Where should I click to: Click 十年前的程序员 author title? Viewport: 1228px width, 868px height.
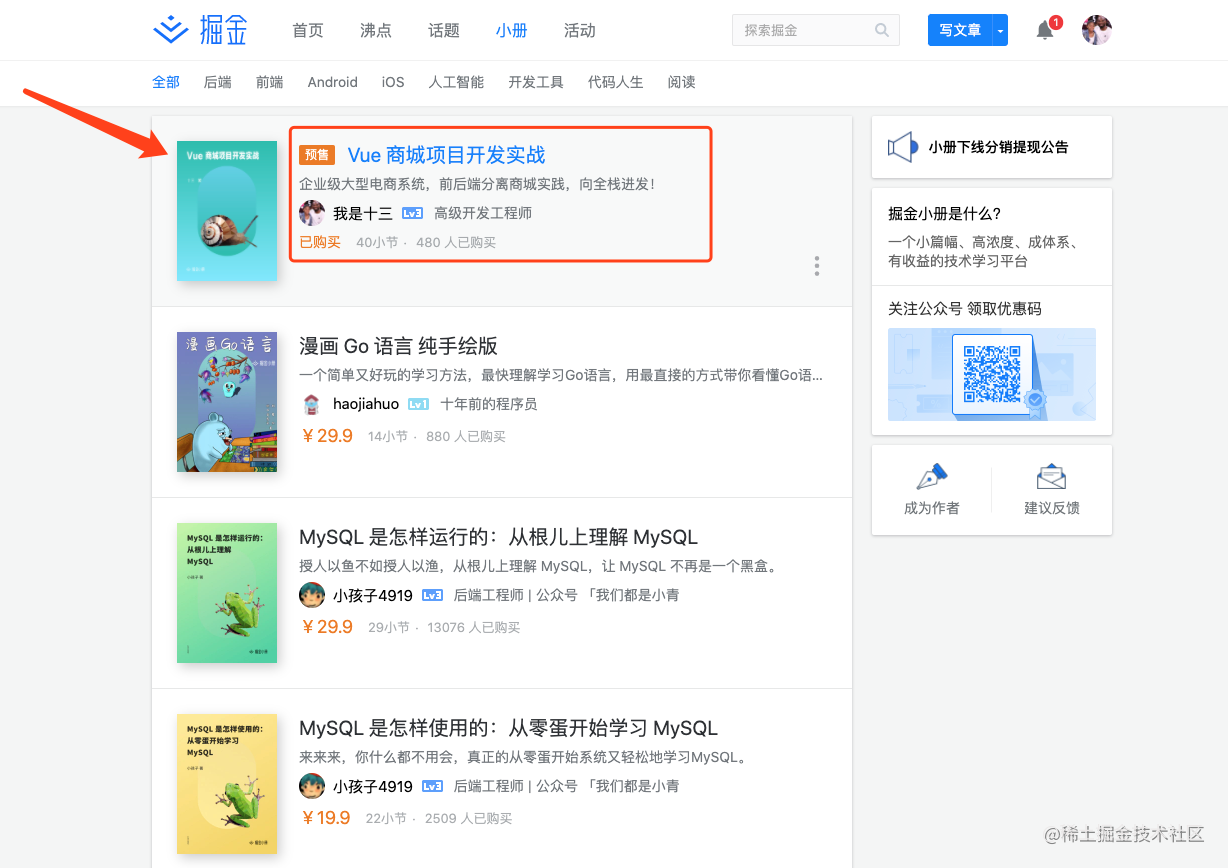coord(489,404)
